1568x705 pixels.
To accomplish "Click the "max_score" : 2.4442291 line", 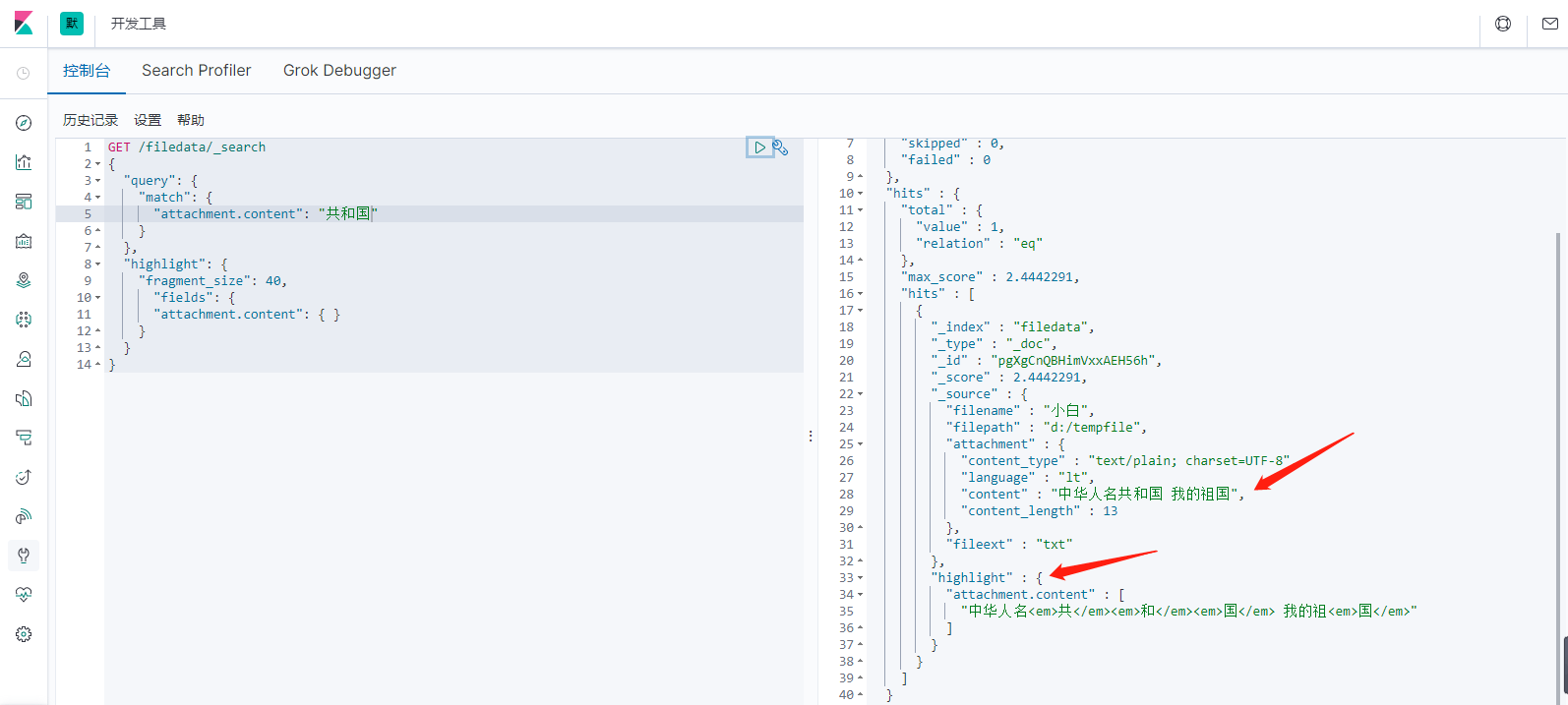I will coord(991,277).
